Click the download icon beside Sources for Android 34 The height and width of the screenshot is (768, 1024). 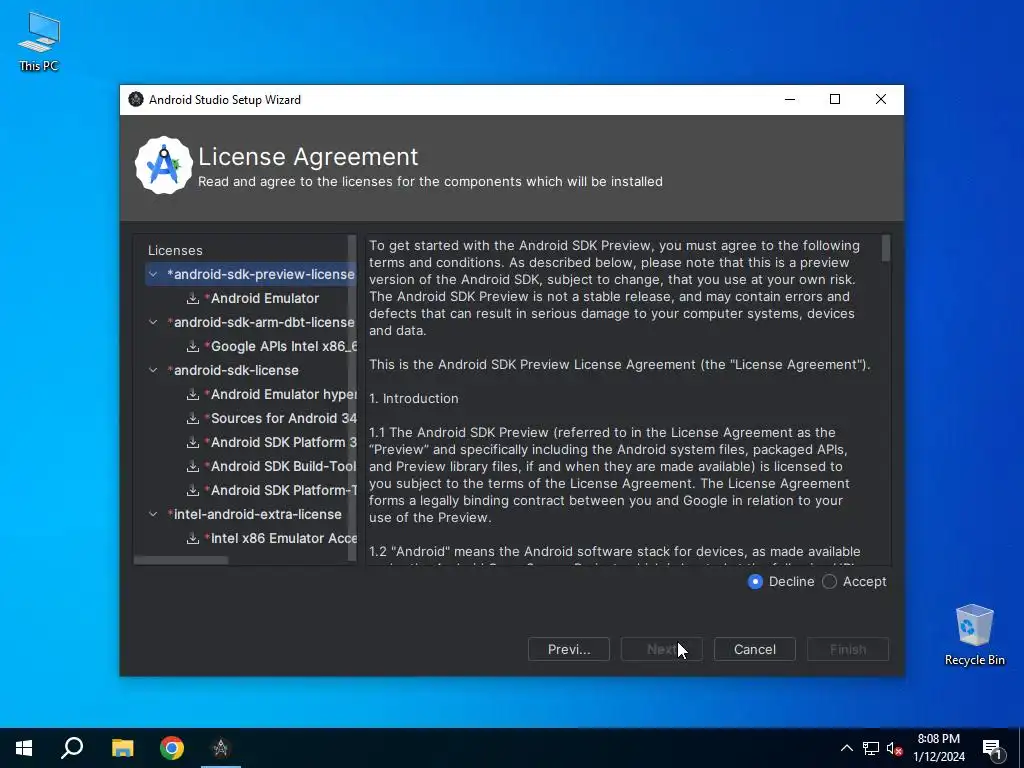(193, 419)
